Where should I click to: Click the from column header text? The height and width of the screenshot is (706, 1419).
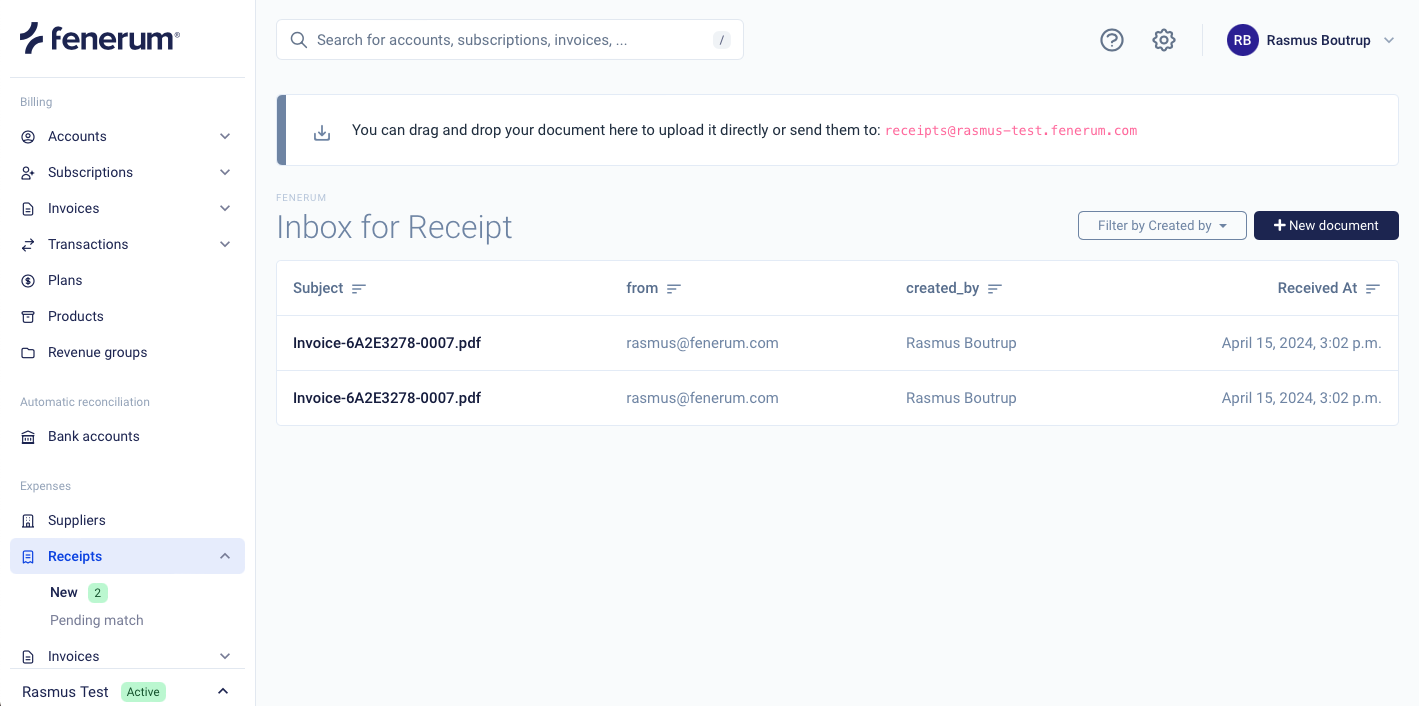[642, 288]
